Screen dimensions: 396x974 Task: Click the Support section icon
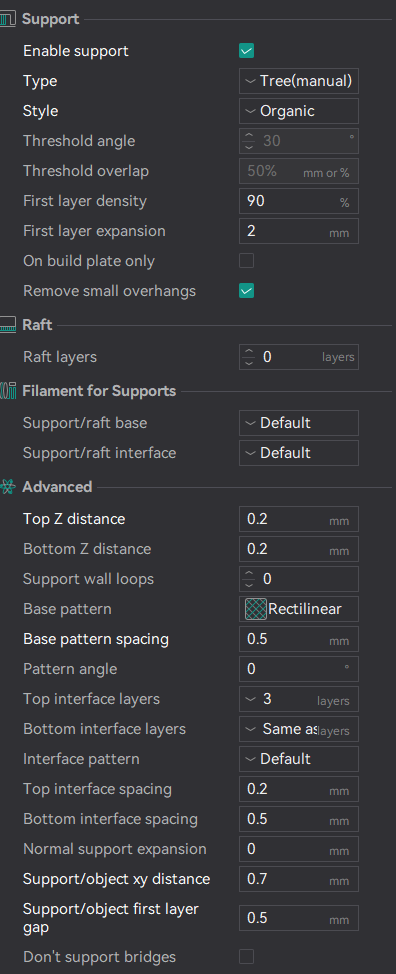7,19
